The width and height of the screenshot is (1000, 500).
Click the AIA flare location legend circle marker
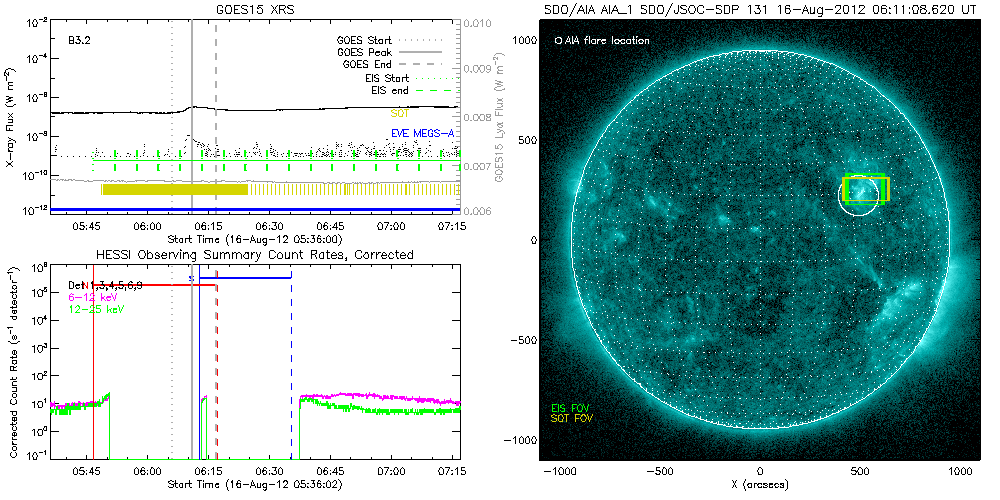click(x=557, y=41)
